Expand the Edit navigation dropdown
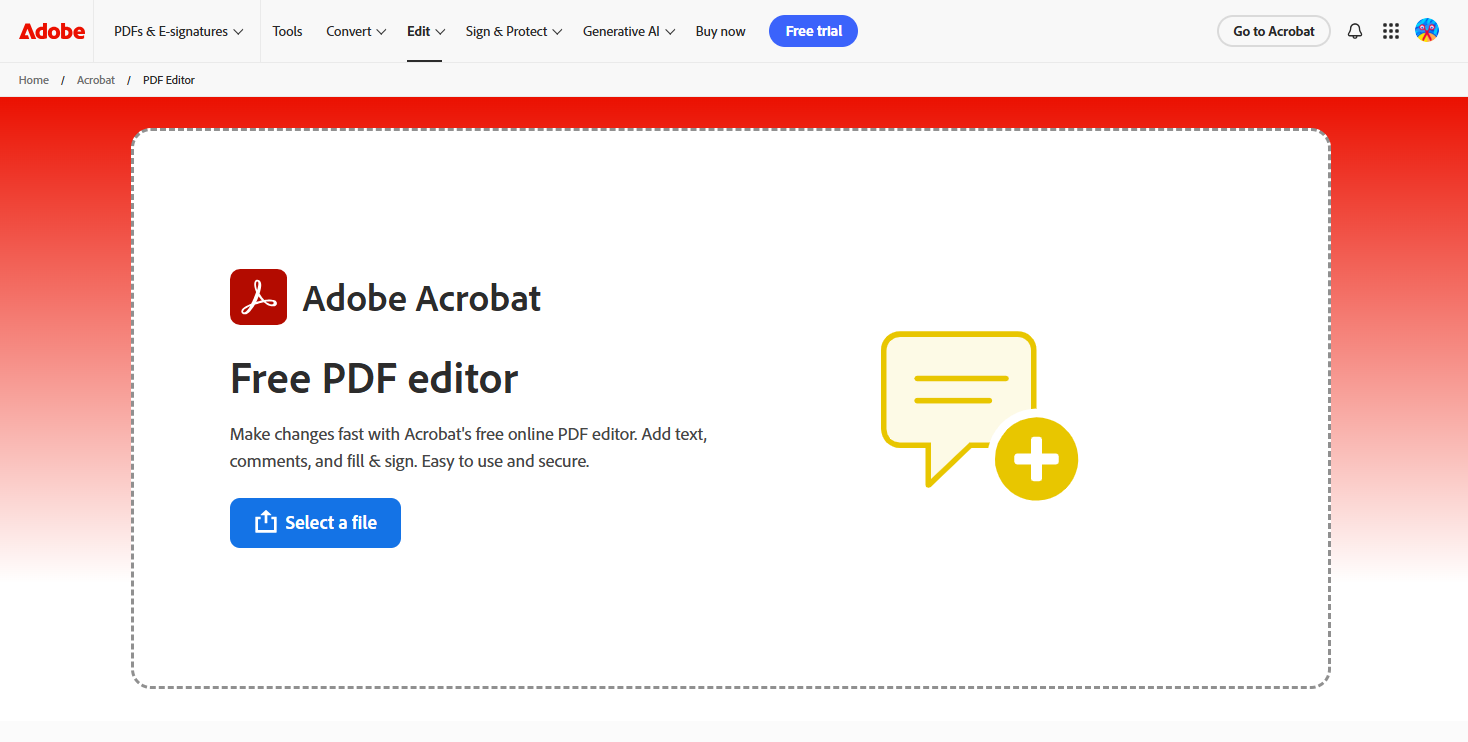This screenshot has height=742, width=1468. 425,31
